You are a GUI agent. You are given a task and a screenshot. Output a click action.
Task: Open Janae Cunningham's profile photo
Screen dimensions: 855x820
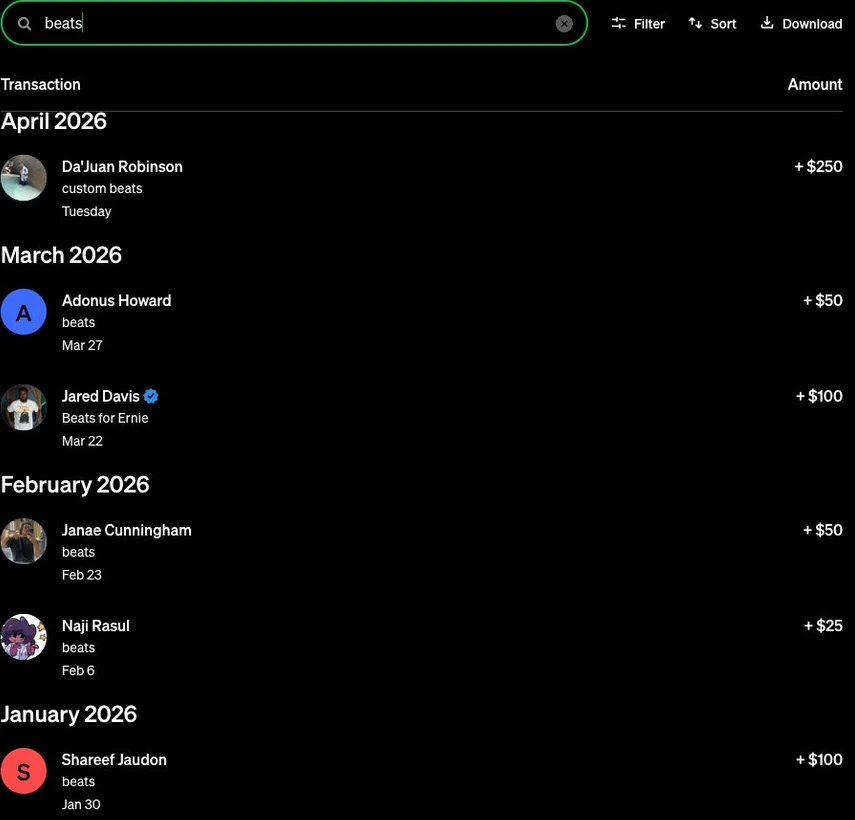point(23,541)
